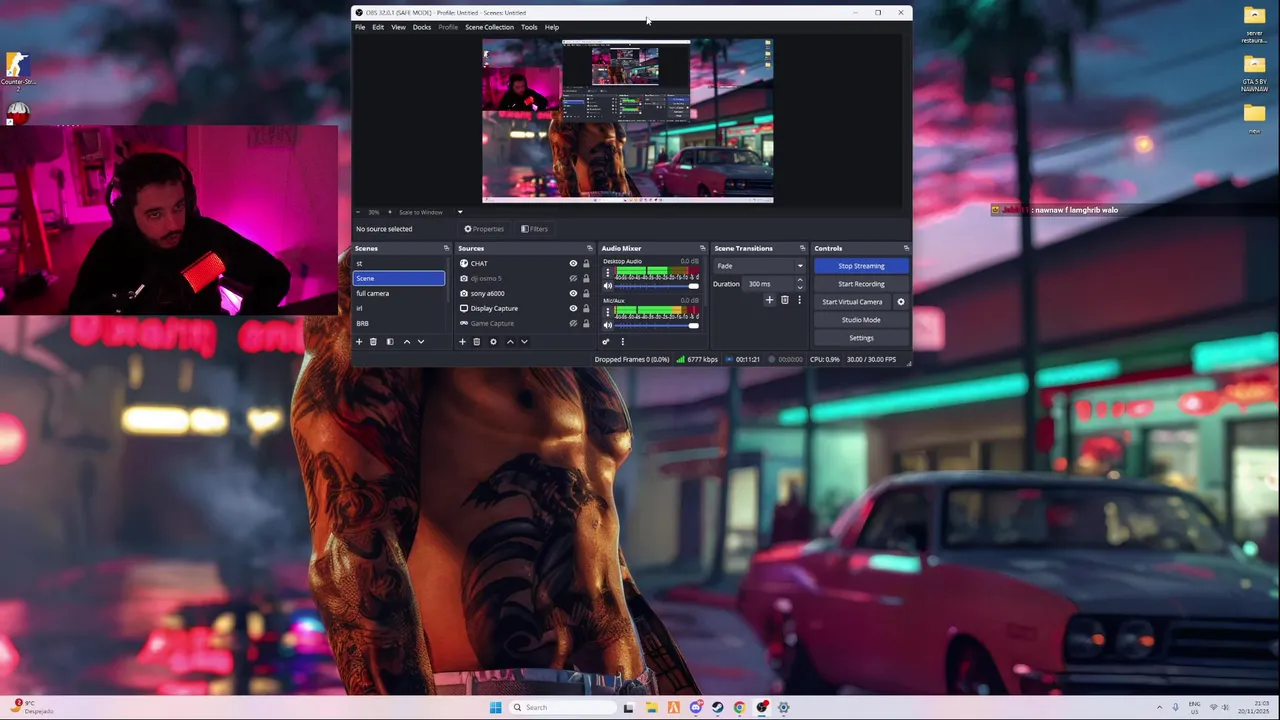
Task: Remove selected scene using the Scenes trash icon
Action: click(373, 342)
